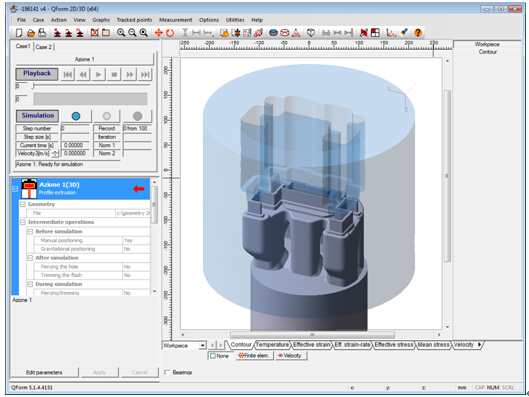The image size is (529, 397).
Task: Switch to the Temperature tab
Action: click(272, 345)
